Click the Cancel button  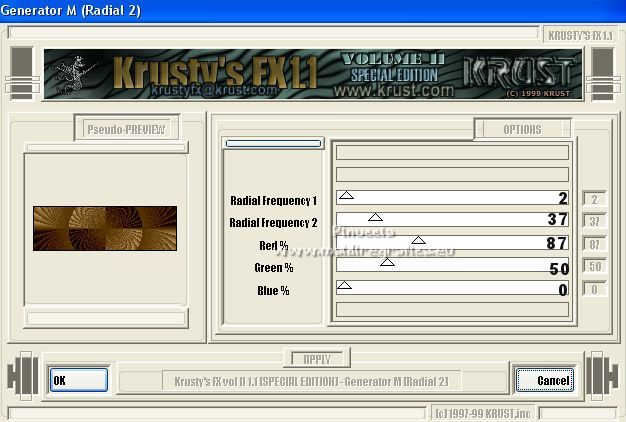coord(545,380)
